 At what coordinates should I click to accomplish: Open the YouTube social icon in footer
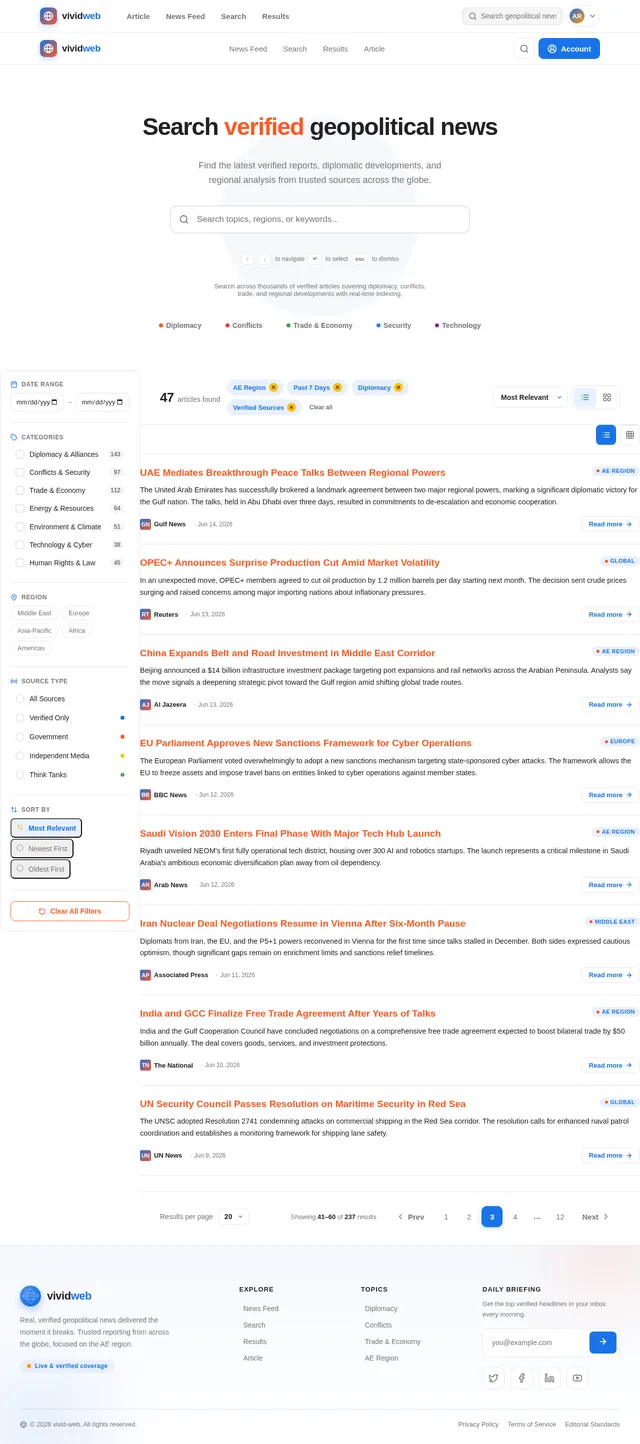tap(577, 1378)
